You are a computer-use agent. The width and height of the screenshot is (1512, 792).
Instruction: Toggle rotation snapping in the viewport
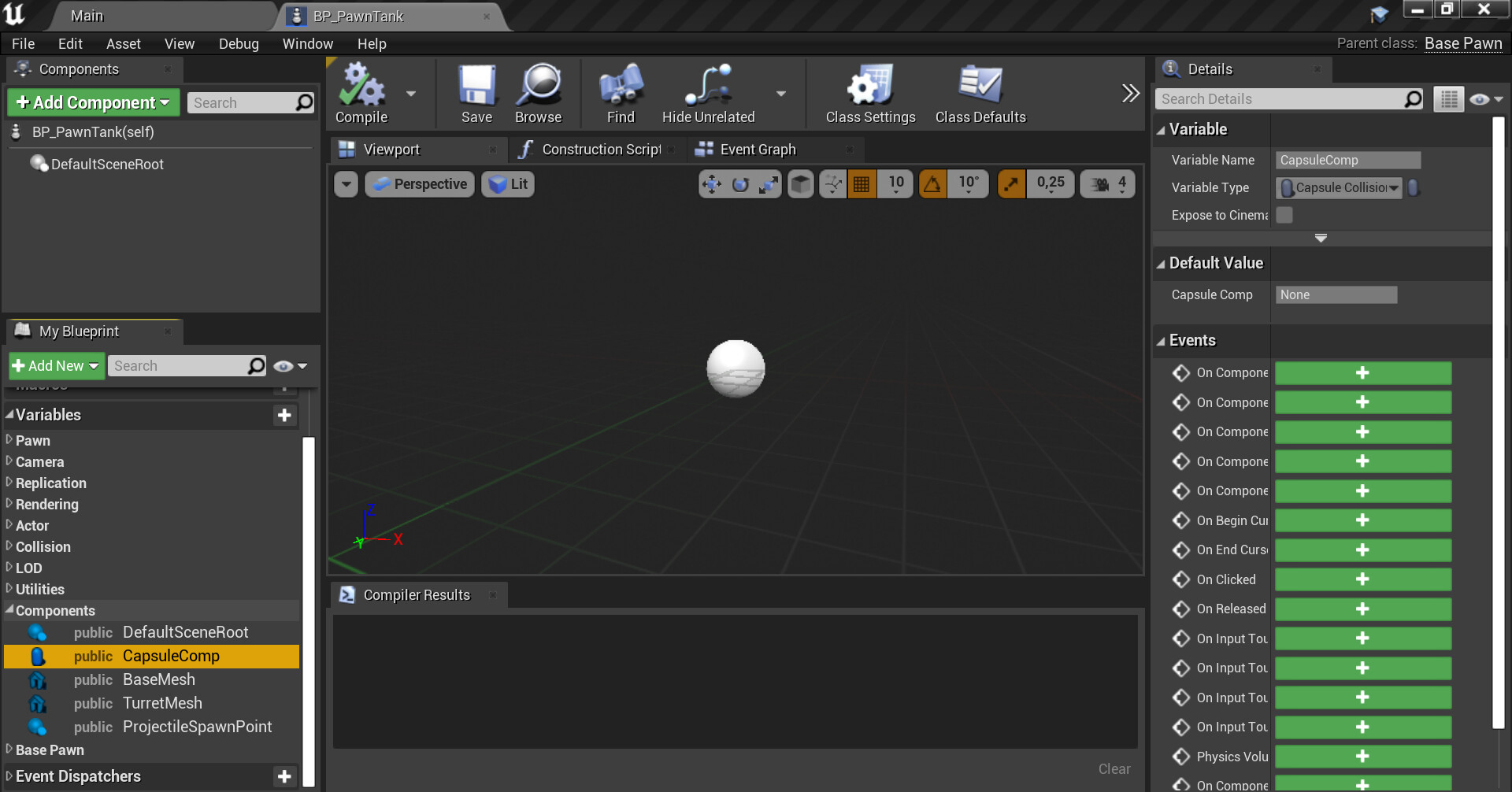932,184
